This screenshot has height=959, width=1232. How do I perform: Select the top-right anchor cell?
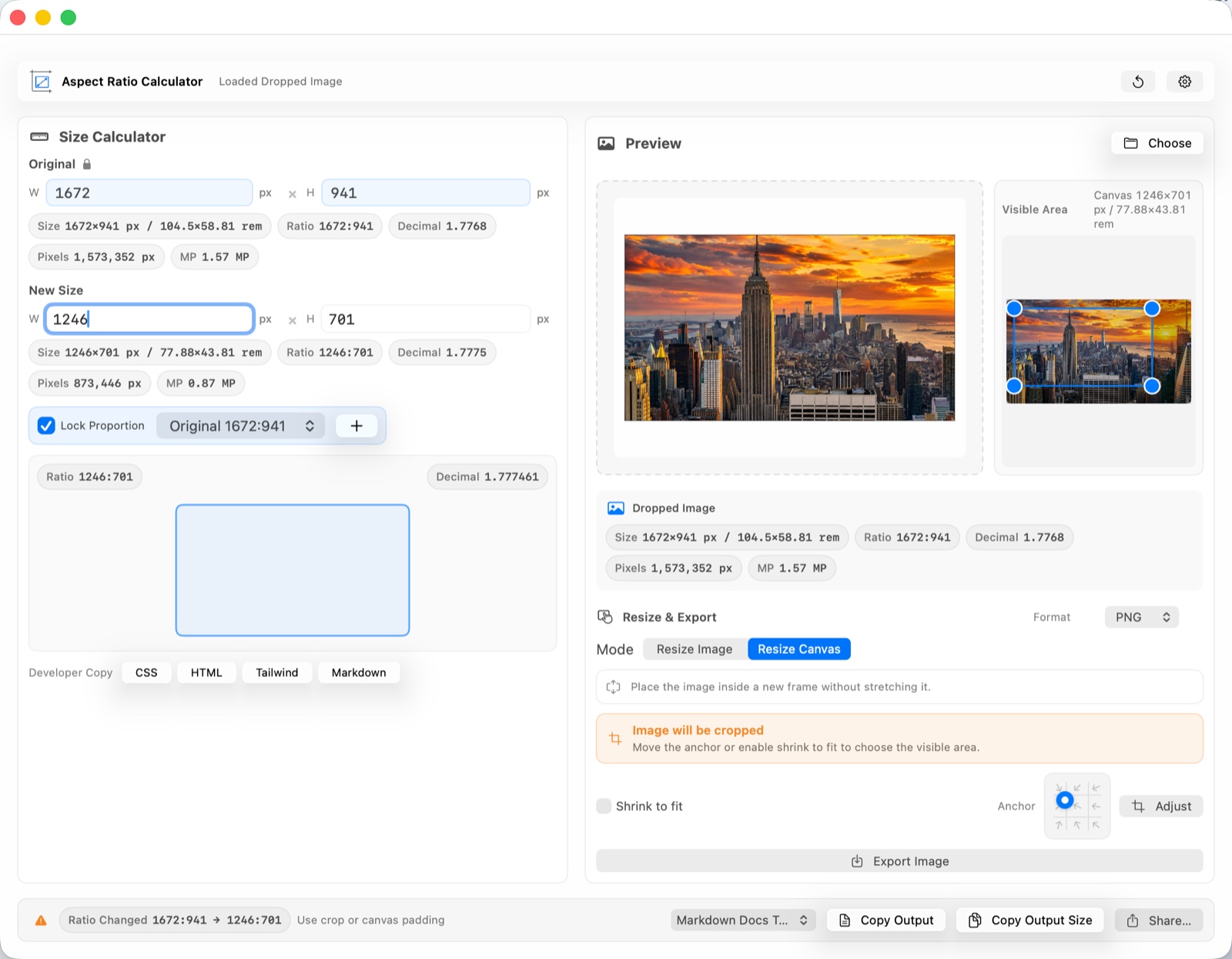1095,788
